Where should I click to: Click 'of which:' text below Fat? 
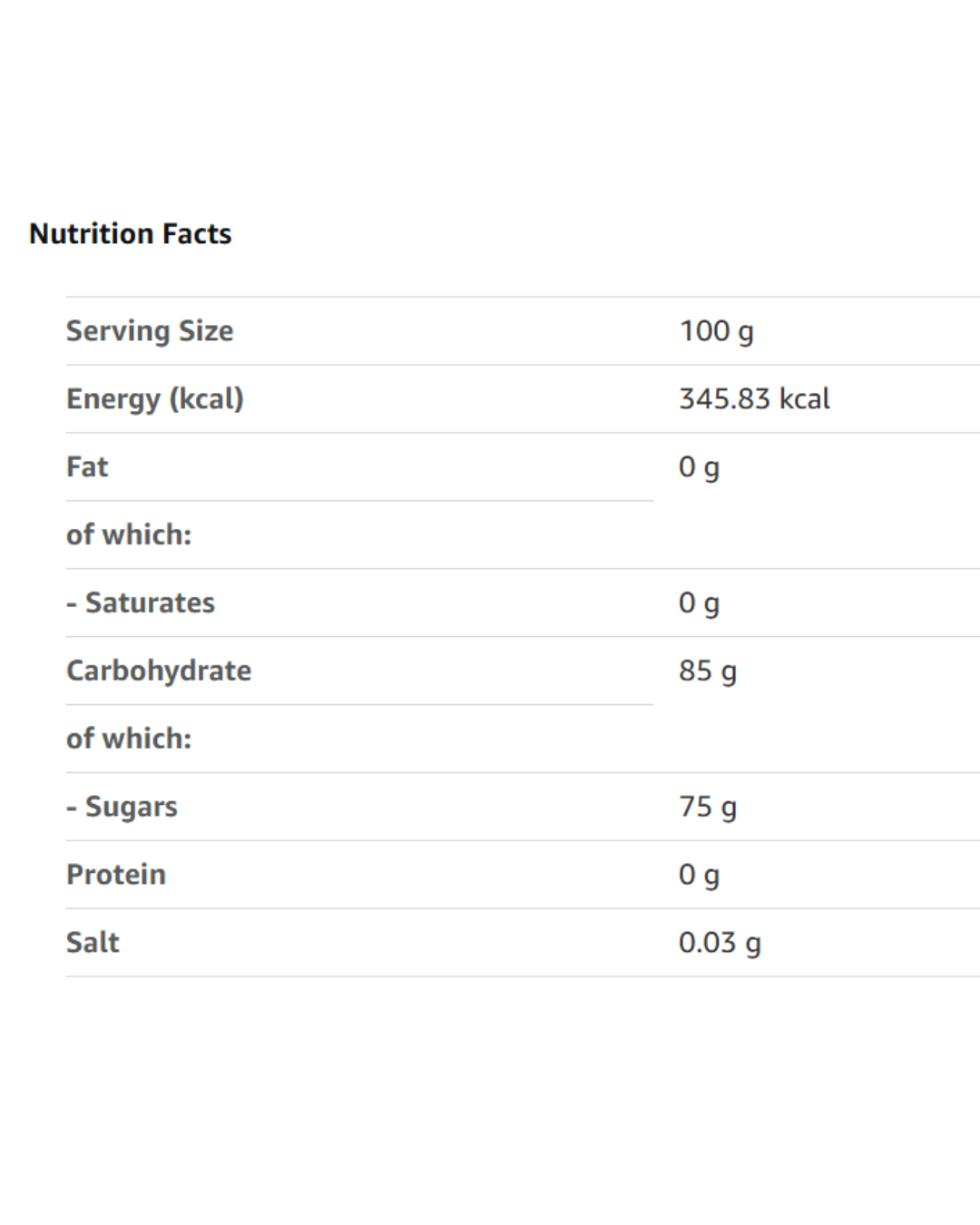(129, 535)
